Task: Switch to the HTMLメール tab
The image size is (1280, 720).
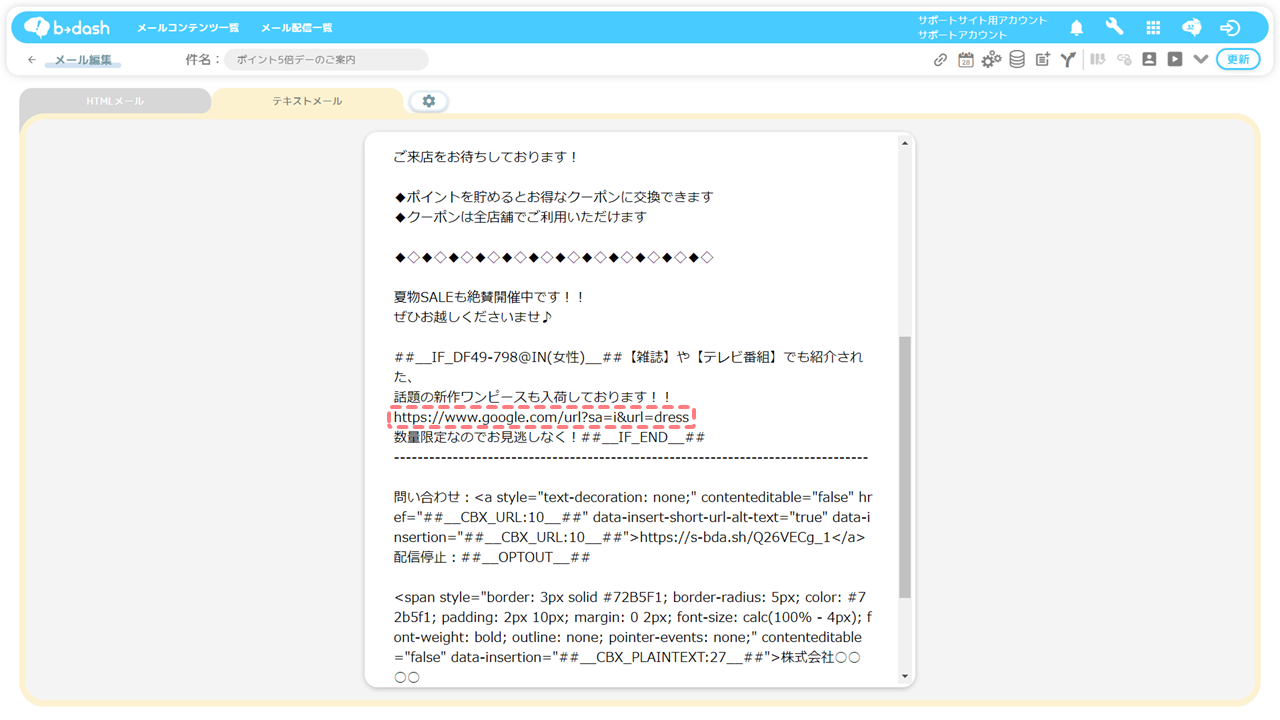Action: pos(115,101)
